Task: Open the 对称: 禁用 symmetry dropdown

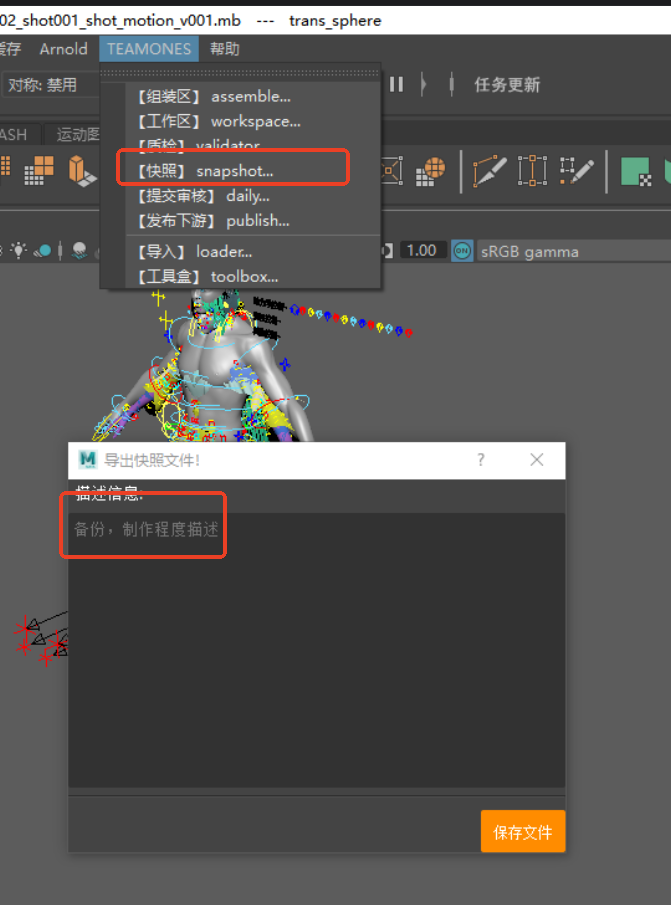Action: tap(50, 85)
